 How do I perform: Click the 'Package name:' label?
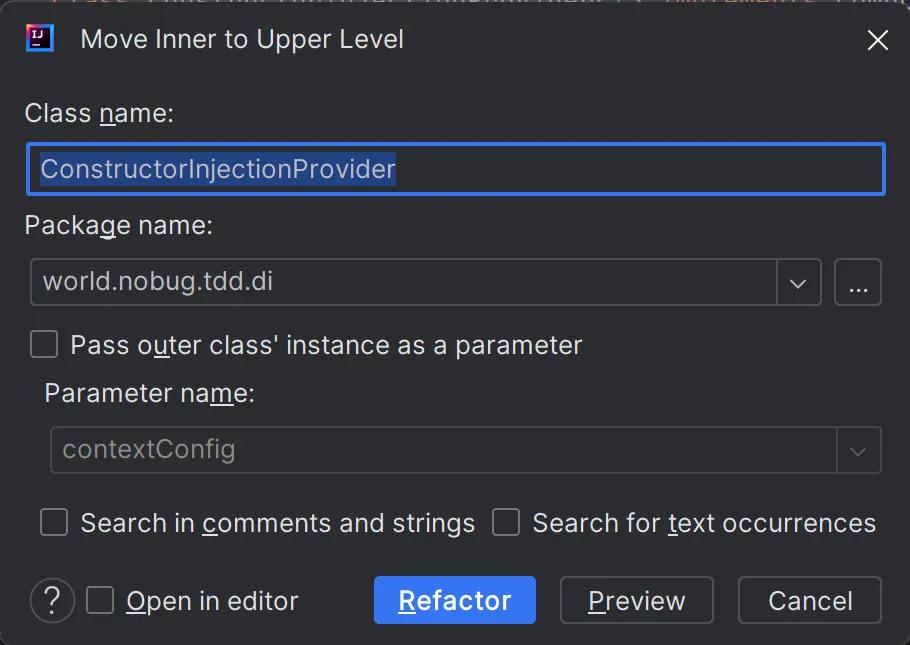(x=118, y=226)
